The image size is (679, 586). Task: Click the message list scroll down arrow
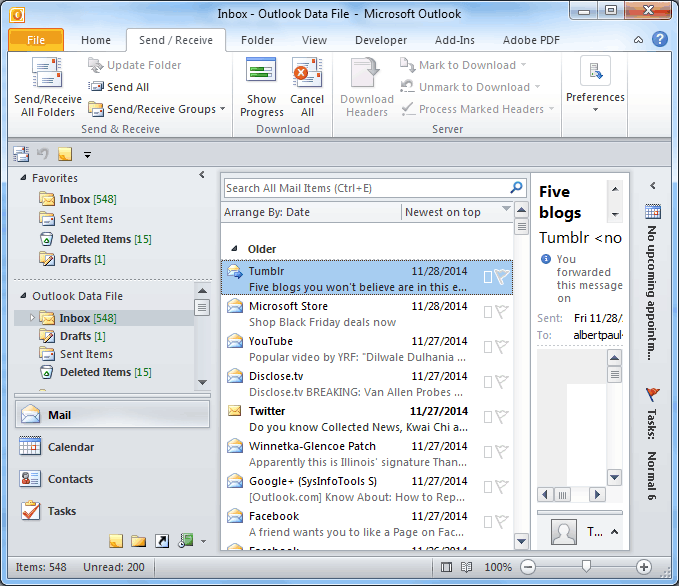pos(521,541)
